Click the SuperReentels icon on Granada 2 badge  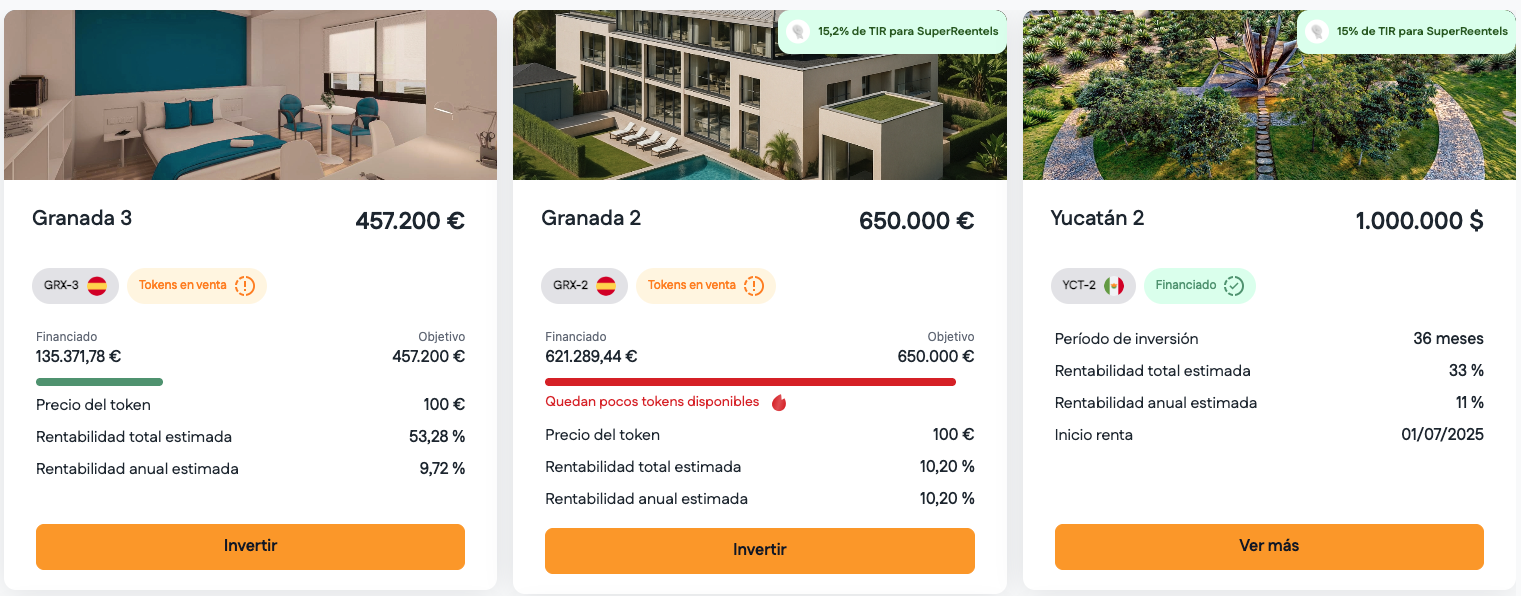point(798,32)
